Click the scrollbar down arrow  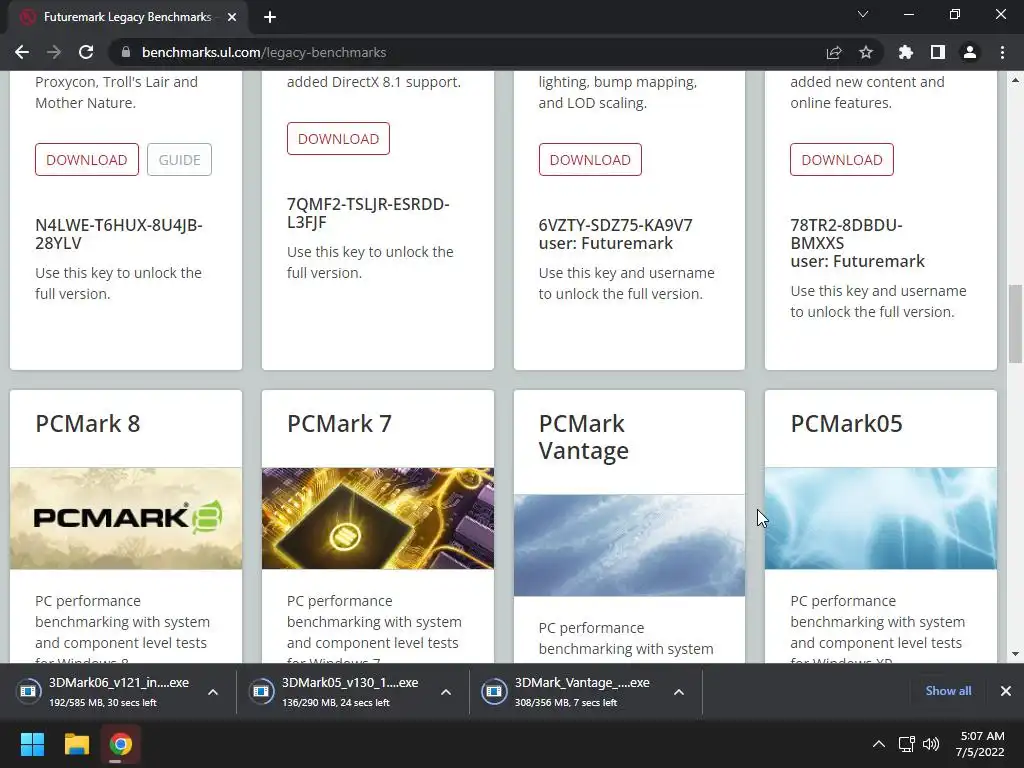pos(1015,654)
